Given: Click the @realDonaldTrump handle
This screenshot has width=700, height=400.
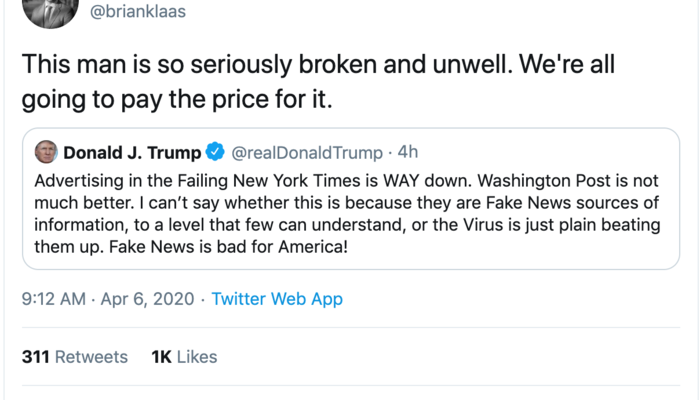Looking at the screenshot, I should pyautogui.click(x=307, y=153).
